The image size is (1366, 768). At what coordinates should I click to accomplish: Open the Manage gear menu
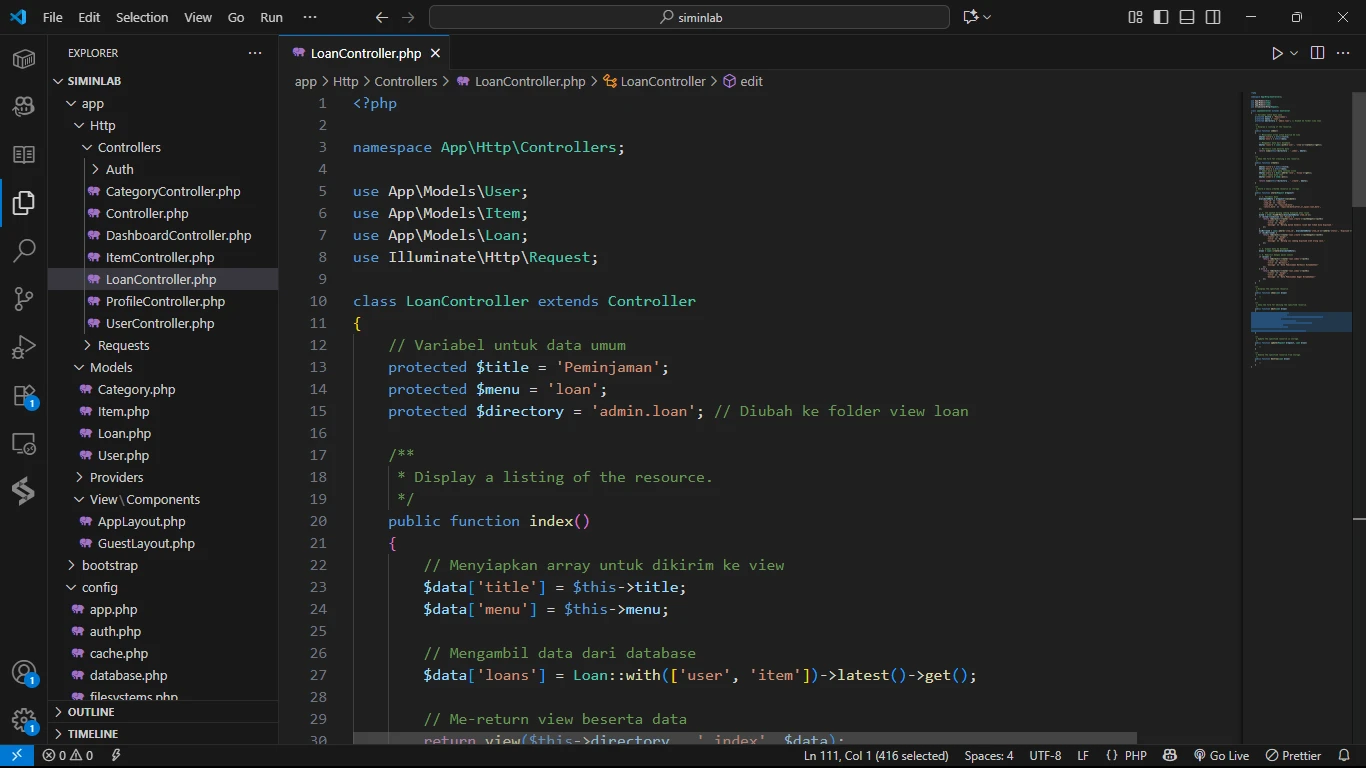24,720
